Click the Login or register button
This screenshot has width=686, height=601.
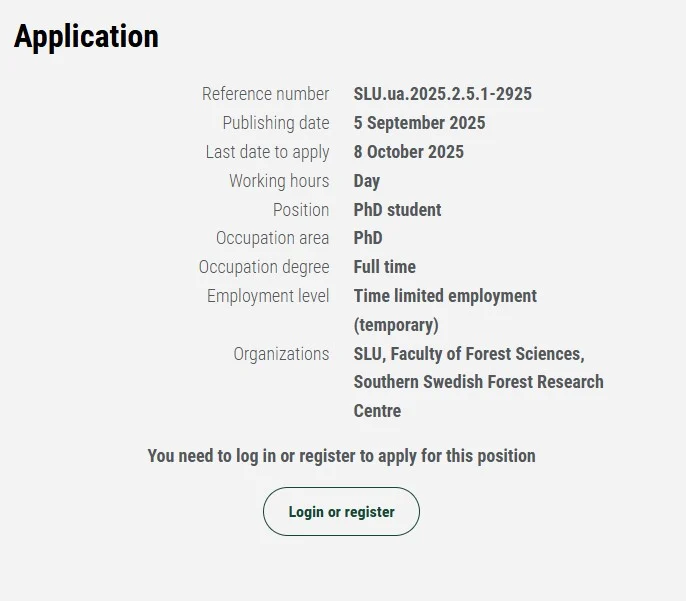(x=341, y=512)
